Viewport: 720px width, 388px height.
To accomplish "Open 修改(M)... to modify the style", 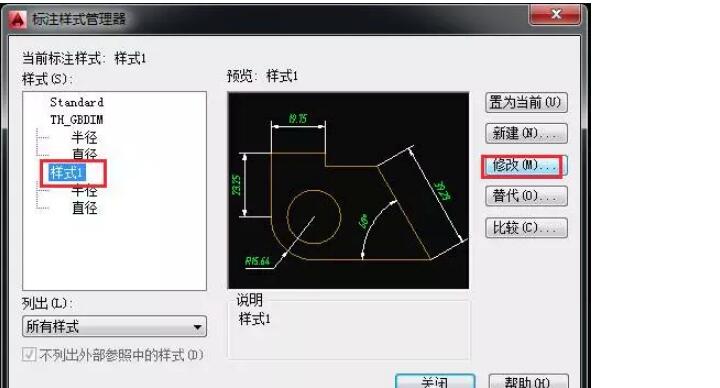I will pos(526,165).
